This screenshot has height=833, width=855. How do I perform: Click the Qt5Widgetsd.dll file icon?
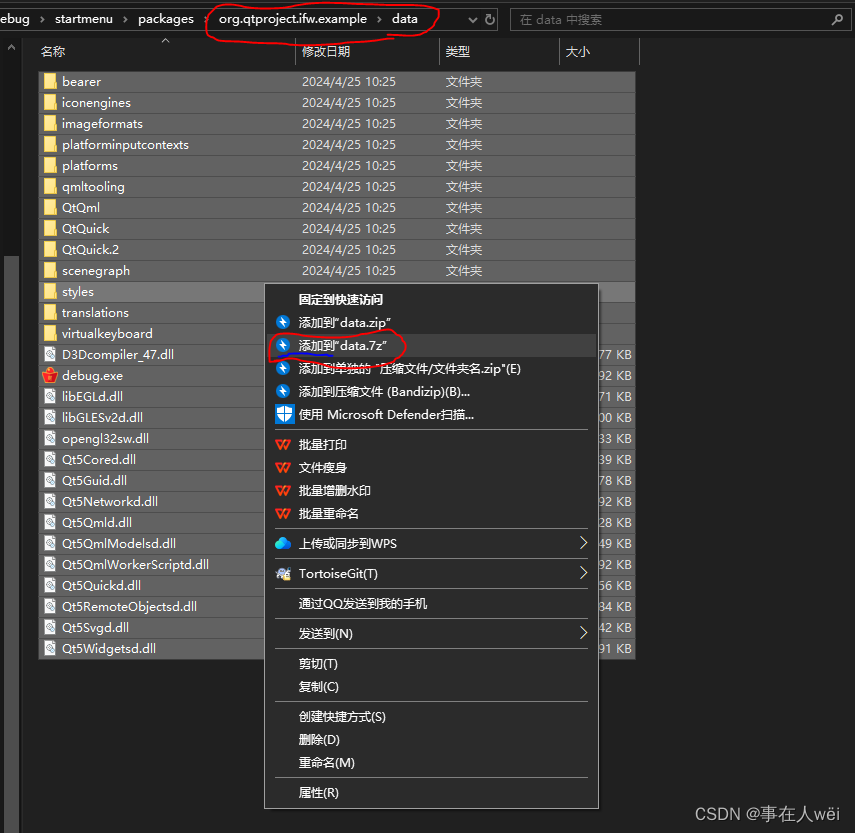(x=50, y=648)
